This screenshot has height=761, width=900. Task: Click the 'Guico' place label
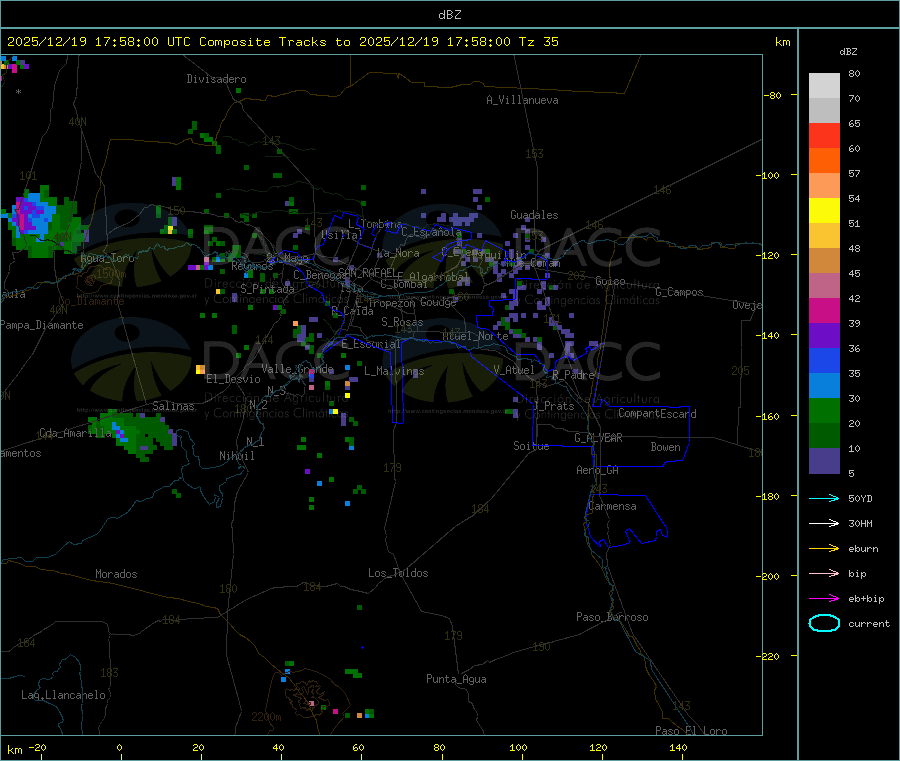610,281
